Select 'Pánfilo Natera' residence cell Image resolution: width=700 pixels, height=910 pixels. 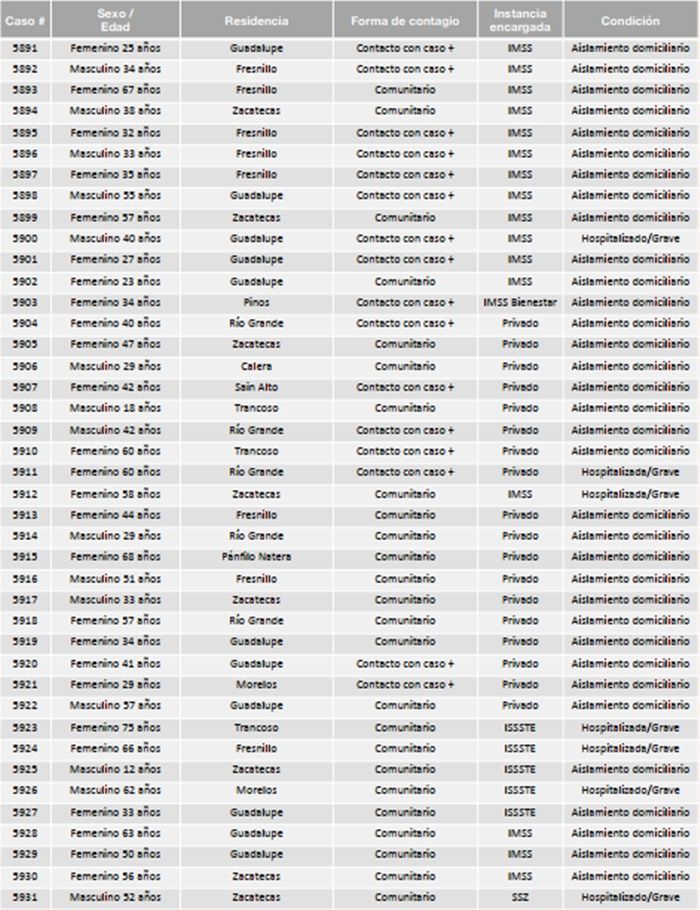257,557
